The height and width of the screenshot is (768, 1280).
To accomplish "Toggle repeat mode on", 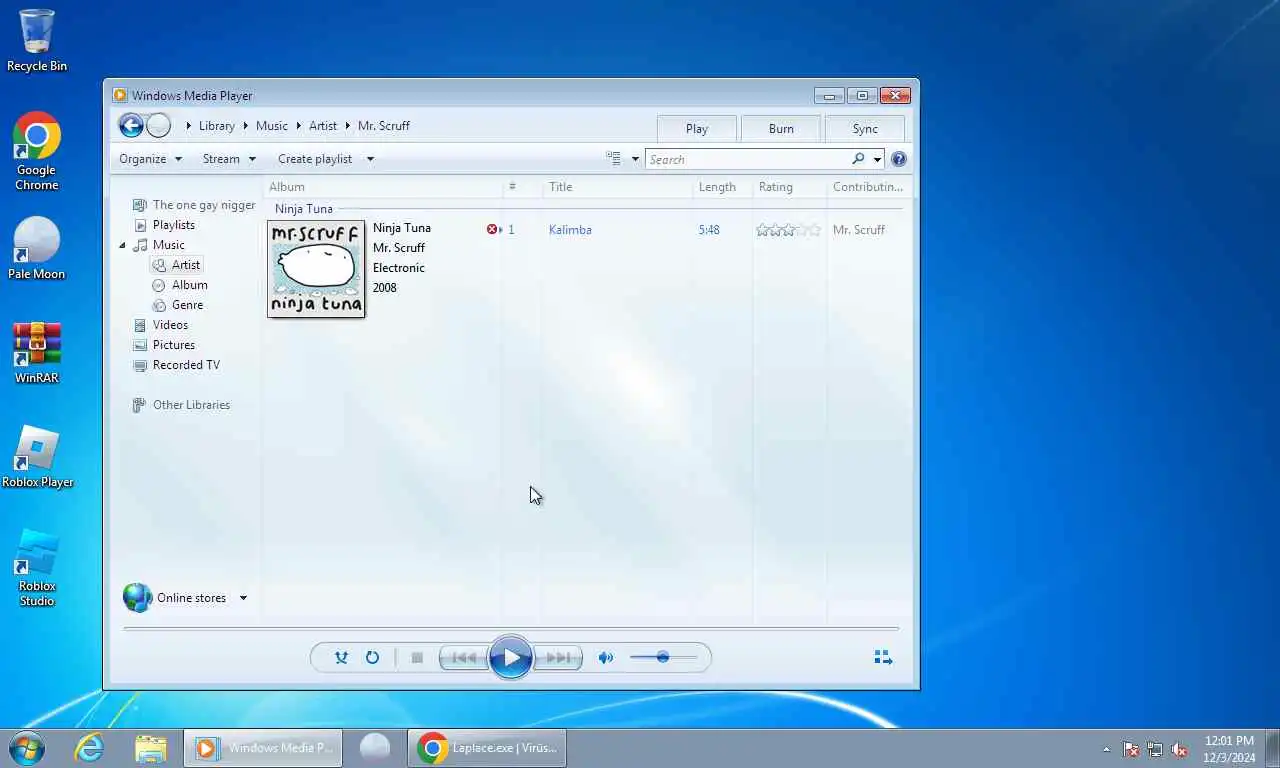I will click(372, 657).
